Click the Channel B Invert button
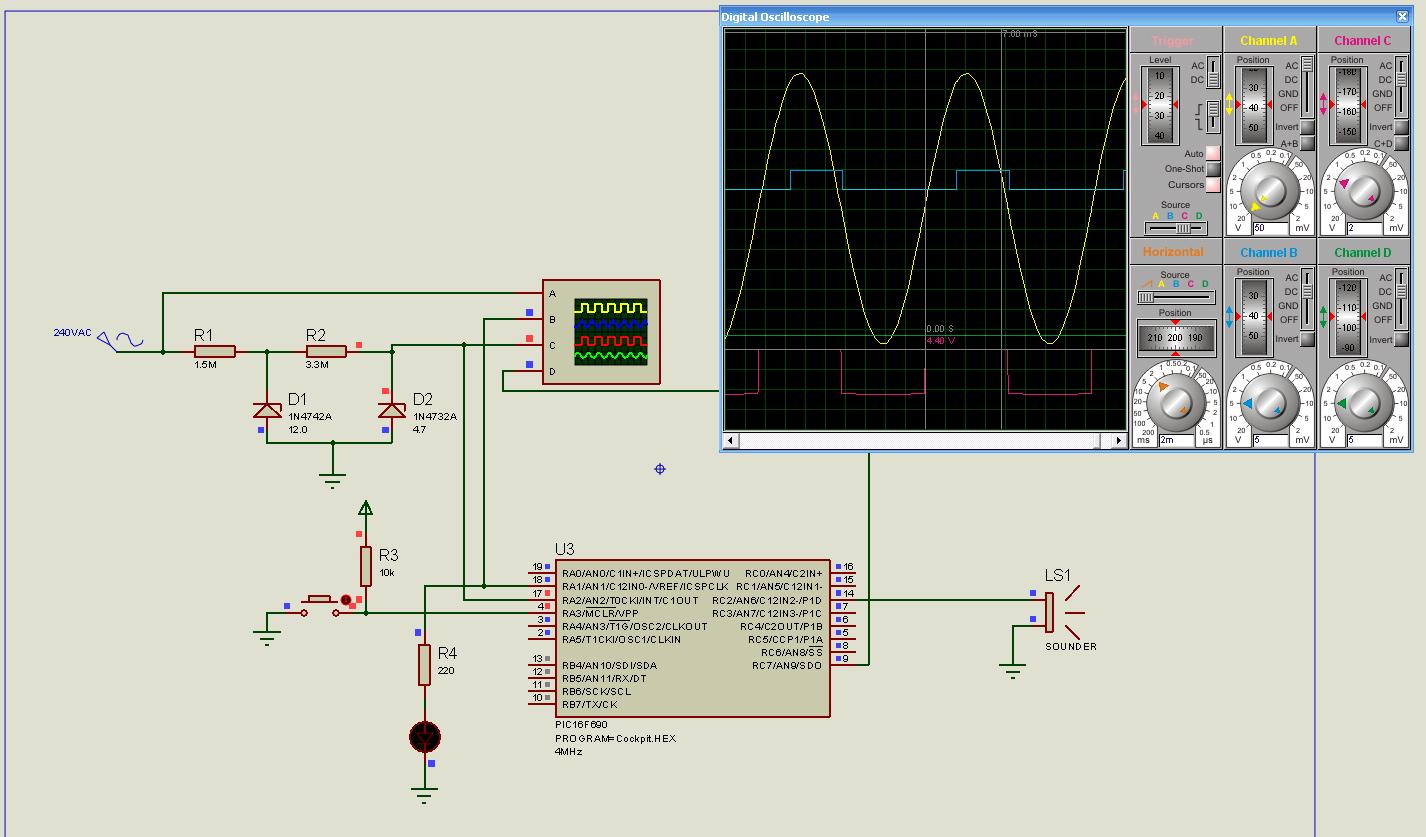This screenshot has width=1426, height=837. click(1307, 340)
